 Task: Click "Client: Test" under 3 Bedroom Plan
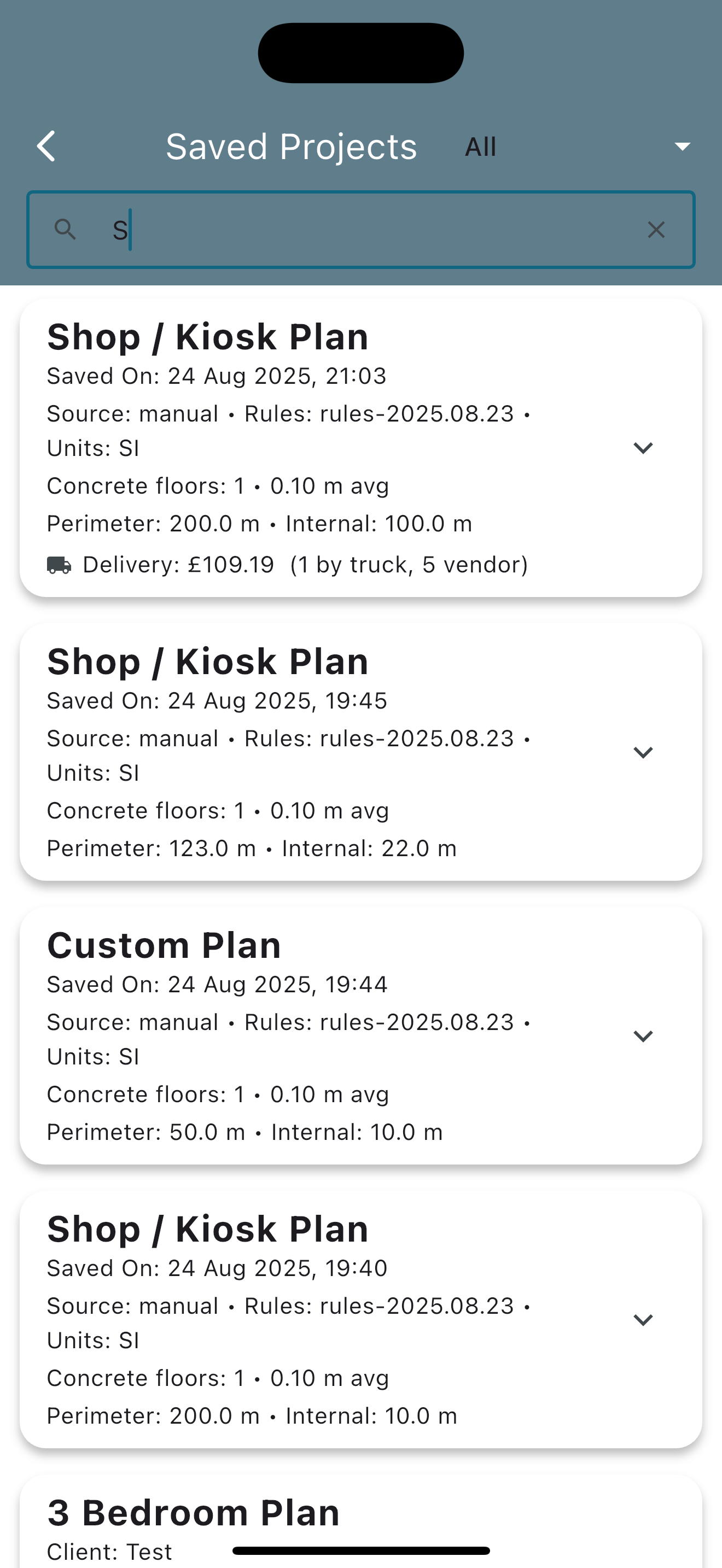click(x=109, y=1552)
